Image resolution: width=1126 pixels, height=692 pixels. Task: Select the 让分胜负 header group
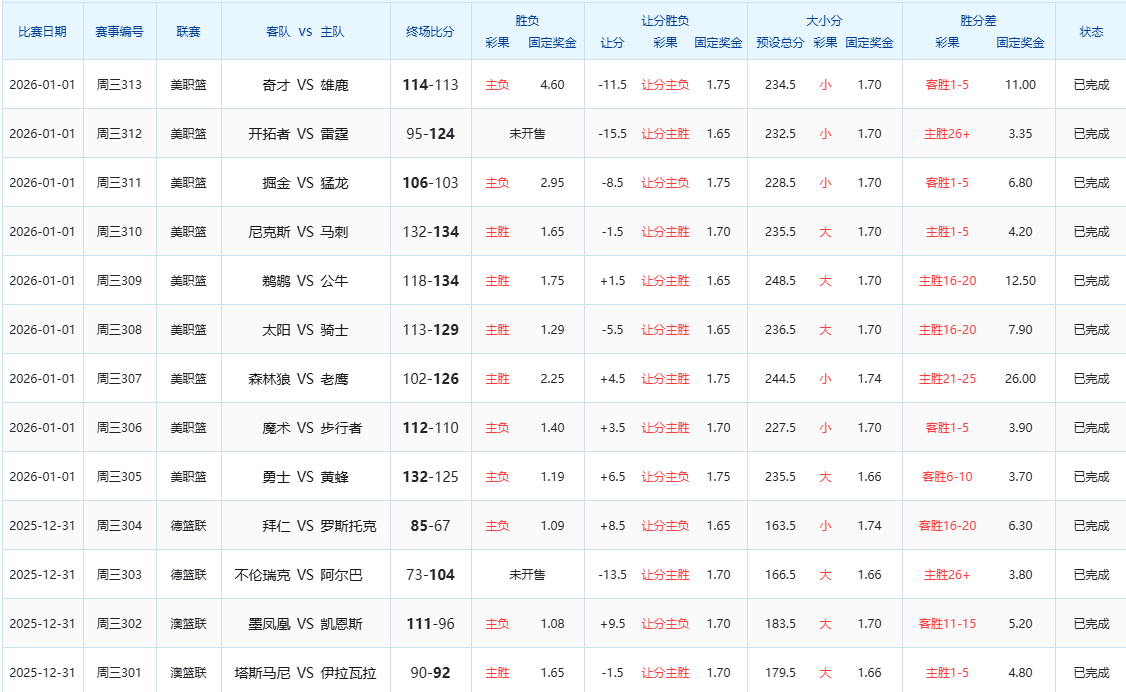point(665,20)
